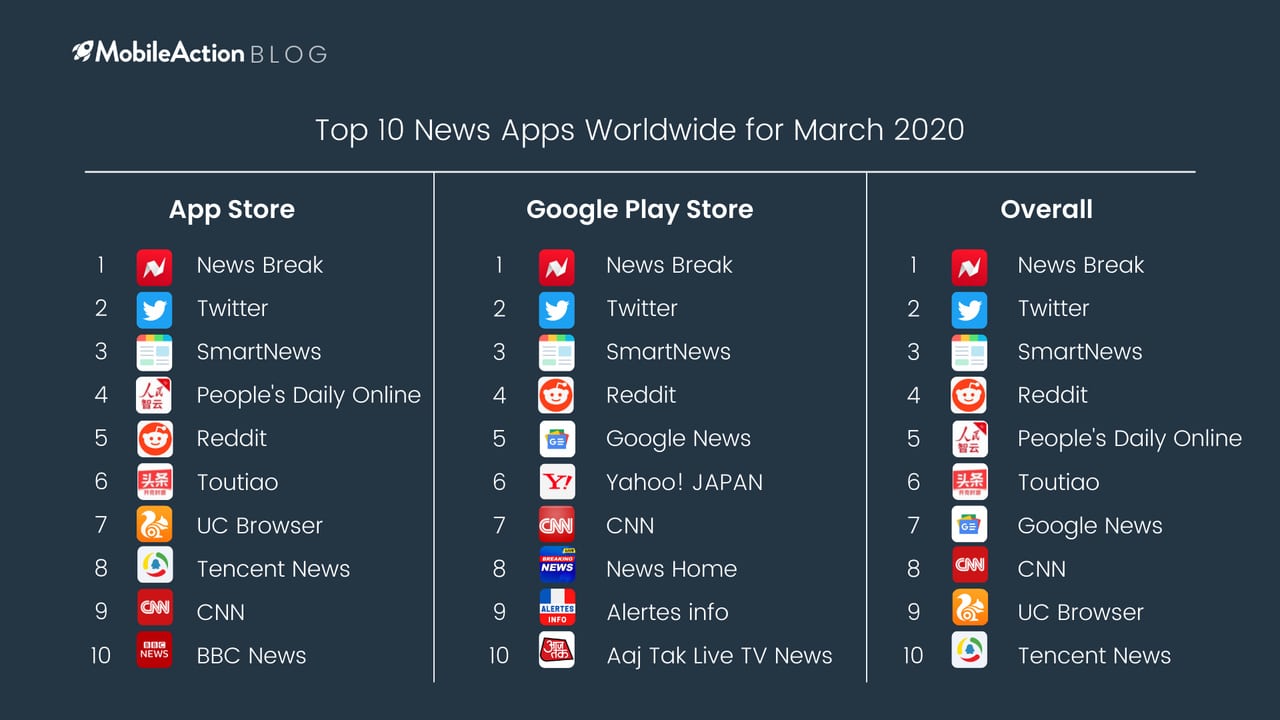Click the Yahoo! JAPAN text label

point(685,482)
